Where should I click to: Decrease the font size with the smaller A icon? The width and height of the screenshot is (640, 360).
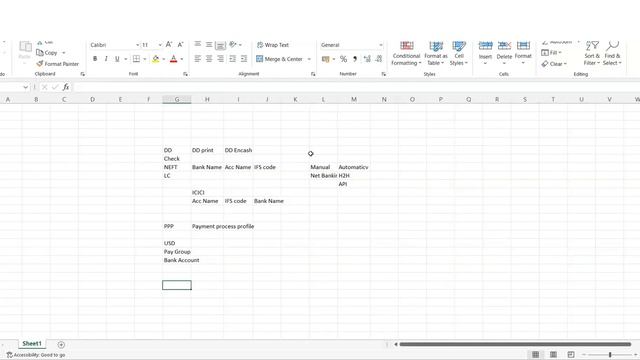point(180,44)
